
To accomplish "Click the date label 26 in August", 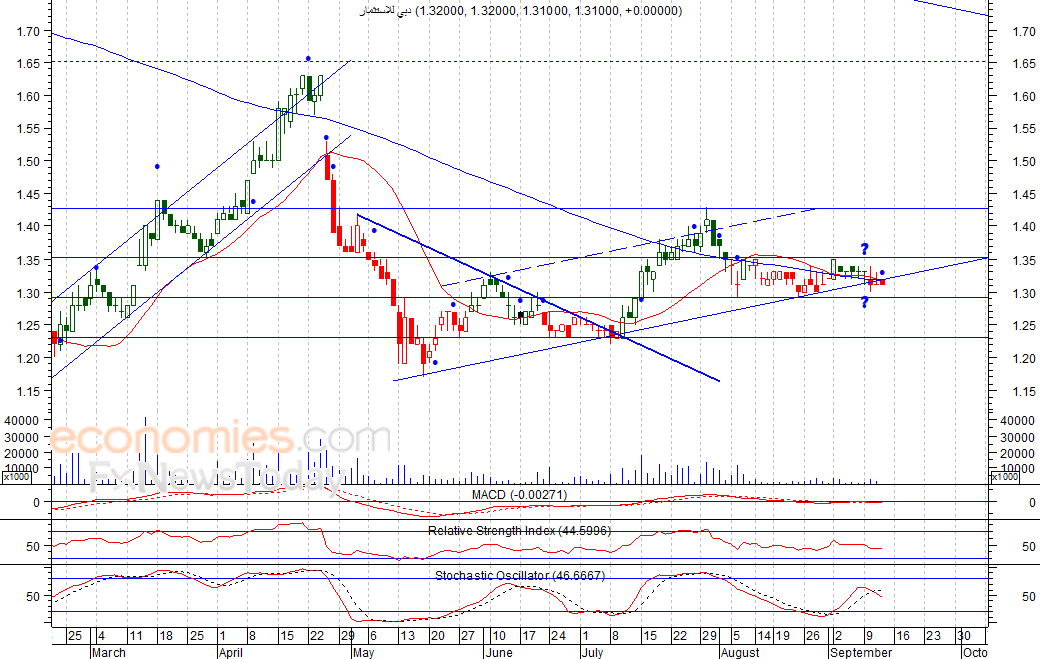I will point(812,636).
